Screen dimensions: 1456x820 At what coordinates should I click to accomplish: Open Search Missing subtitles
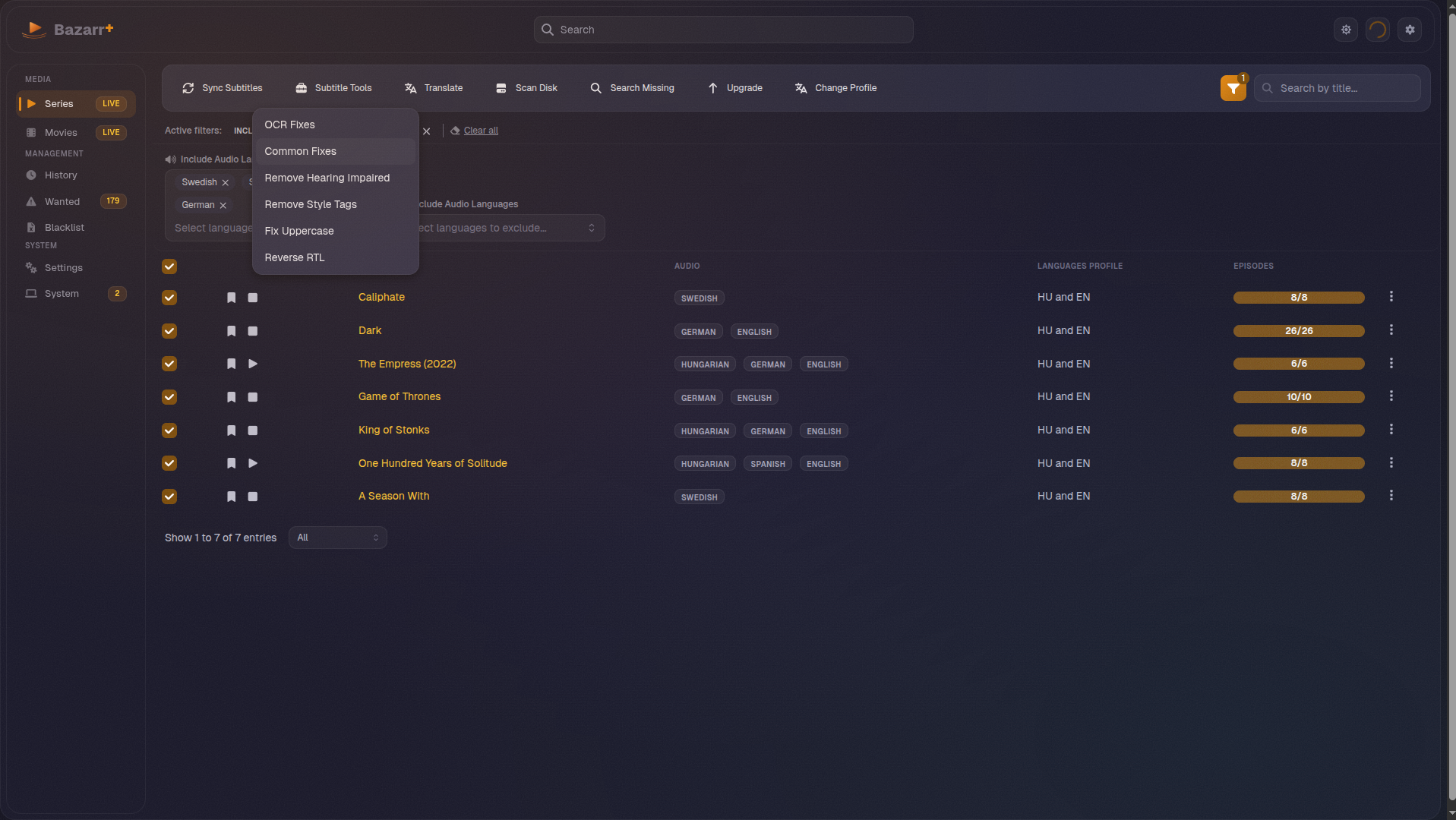click(x=632, y=88)
